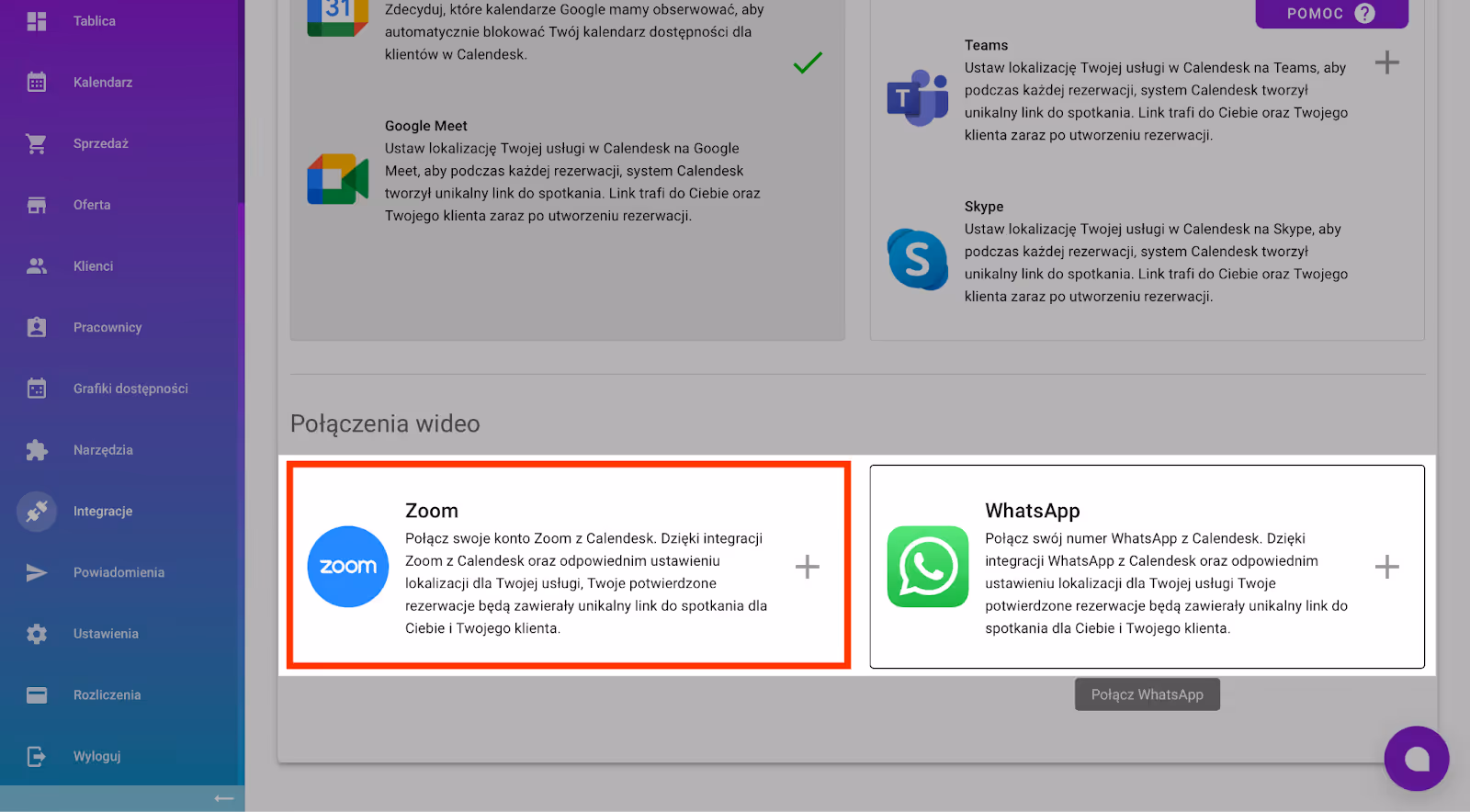Click the Kalendarz calendar icon
The width and height of the screenshot is (1470, 812).
click(x=37, y=83)
